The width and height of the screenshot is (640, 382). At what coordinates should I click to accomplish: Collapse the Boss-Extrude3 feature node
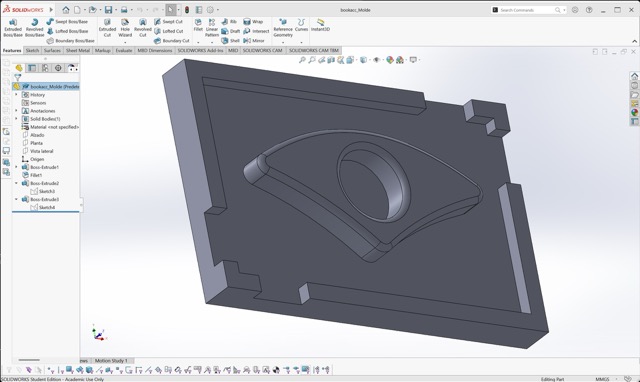coord(16,199)
